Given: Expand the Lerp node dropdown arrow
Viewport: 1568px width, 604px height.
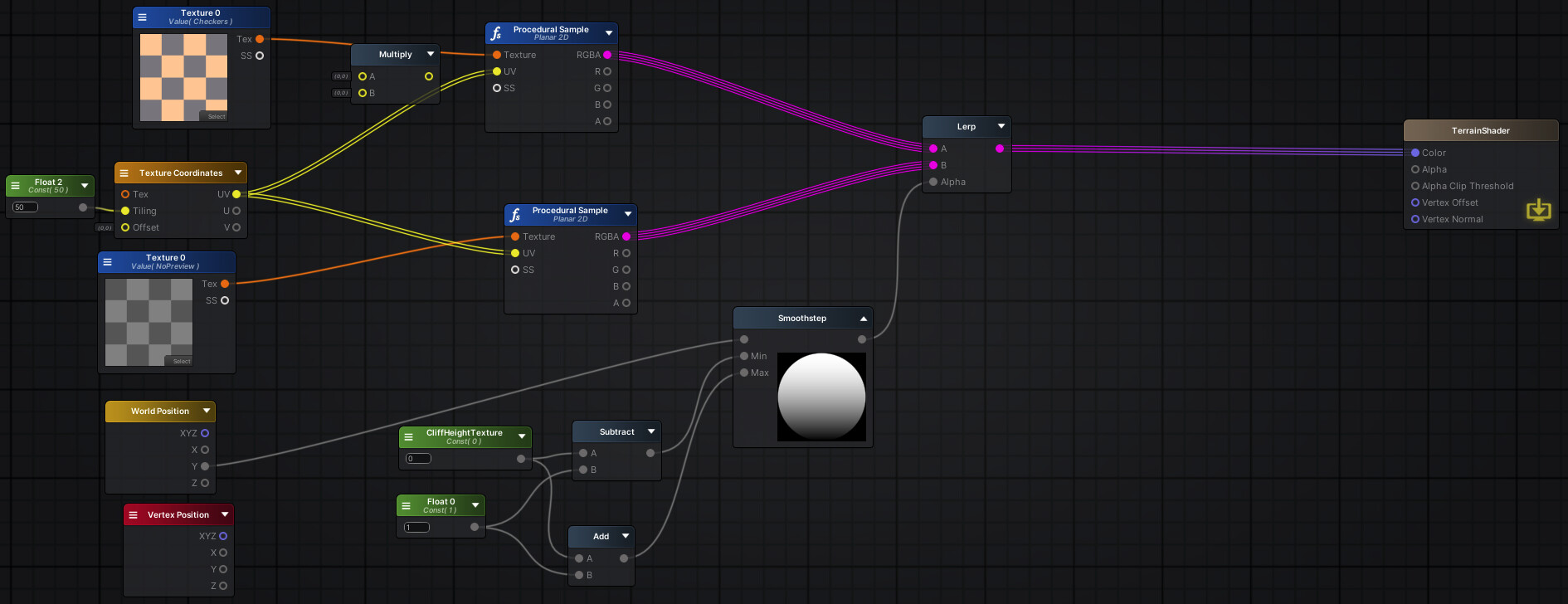Looking at the screenshot, I should click(1001, 126).
